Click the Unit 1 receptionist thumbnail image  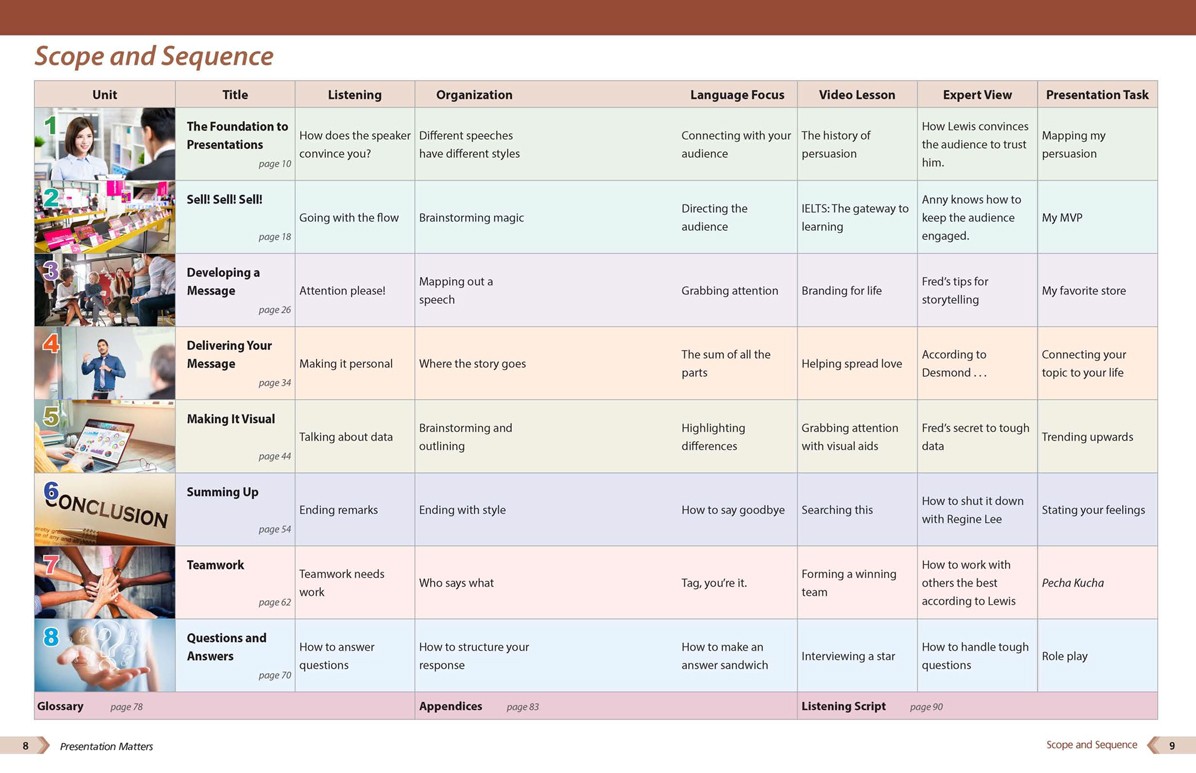pos(105,144)
